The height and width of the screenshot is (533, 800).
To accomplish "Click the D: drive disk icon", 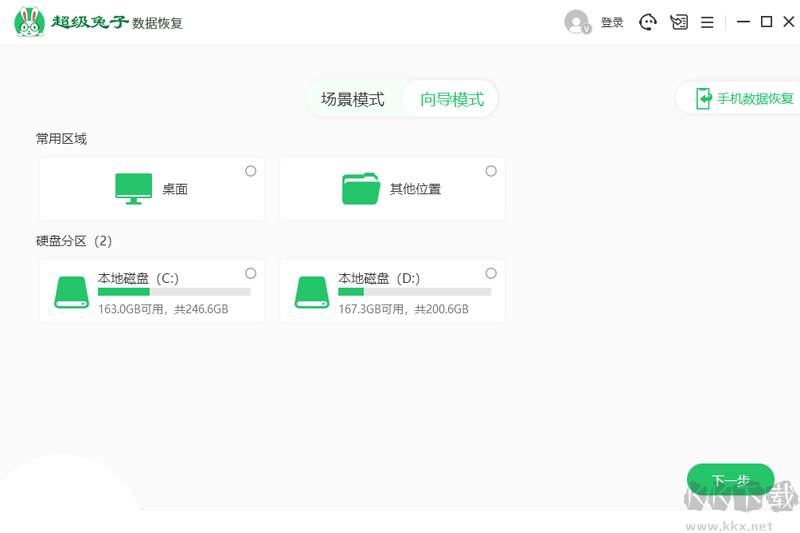I will click(x=312, y=291).
